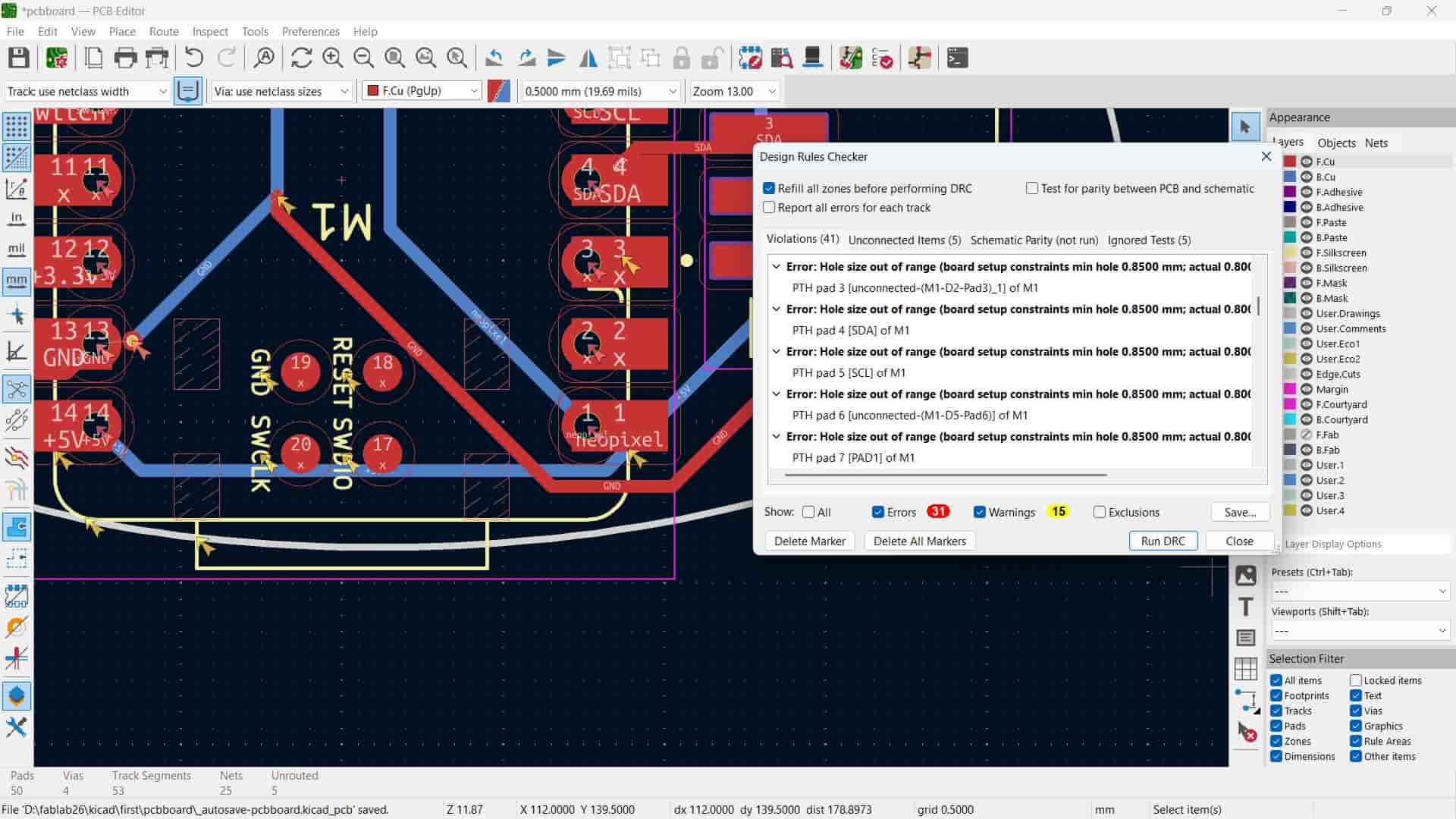1456x819 pixels.
Task: Open the Inspect menu
Action: coord(210,31)
